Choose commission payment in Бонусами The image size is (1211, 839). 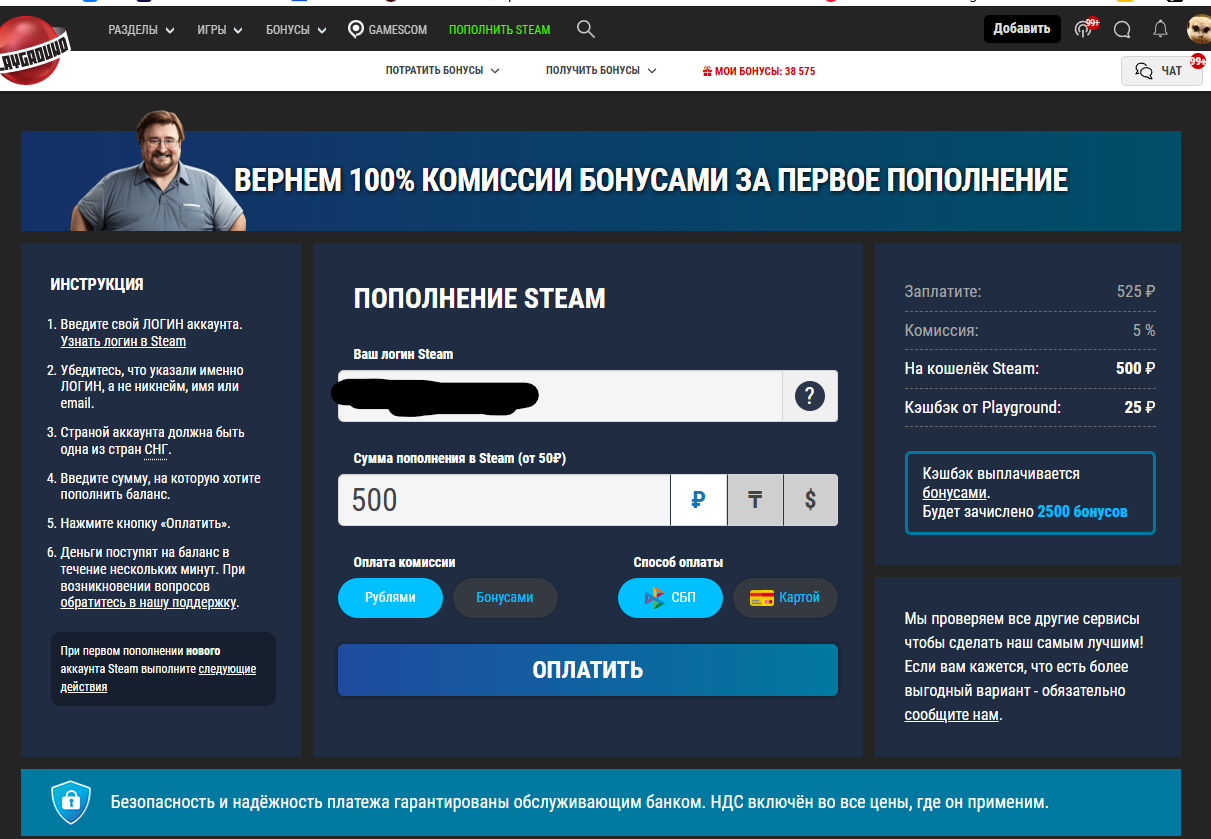(x=505, y=598)
